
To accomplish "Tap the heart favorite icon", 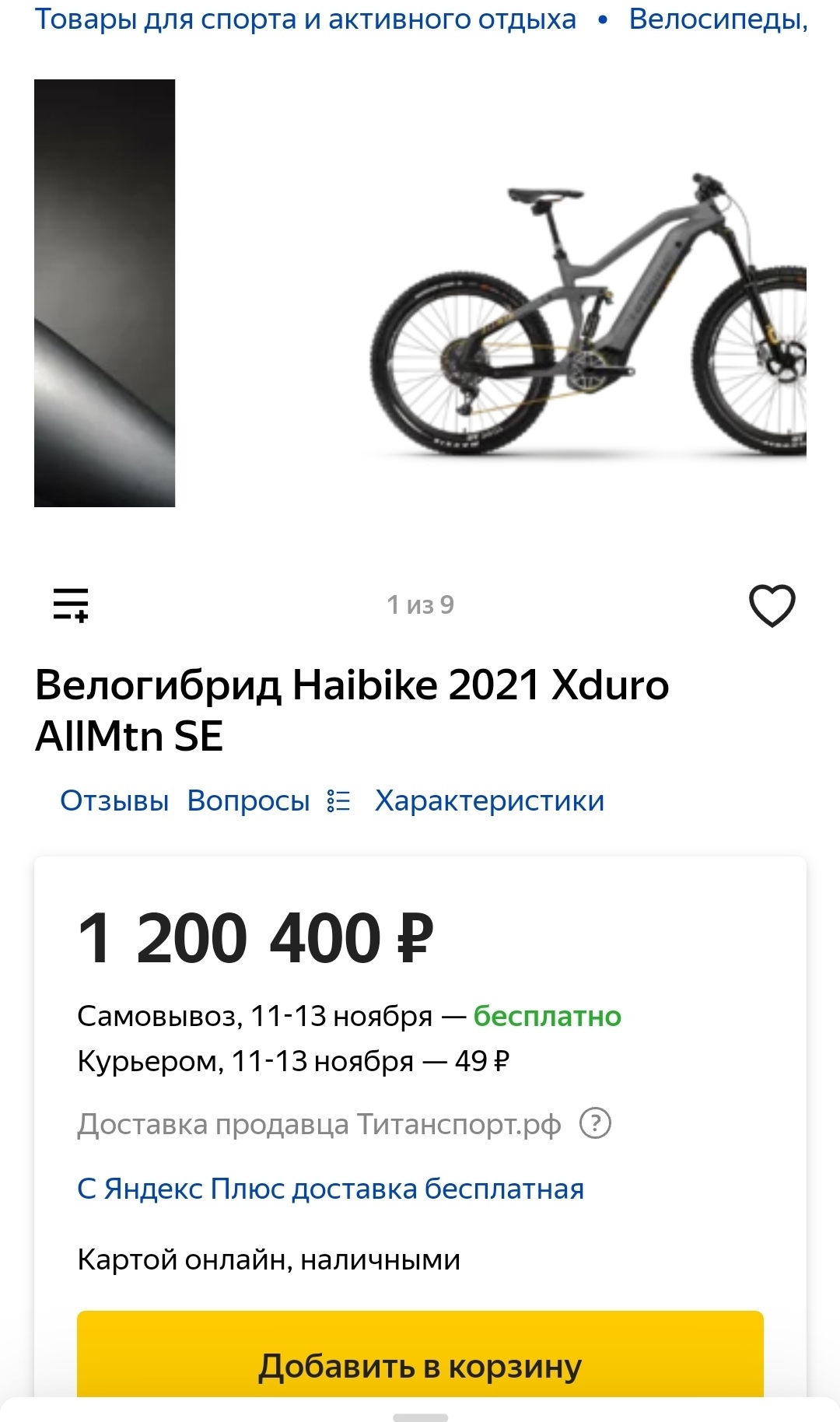I will coord(772,605).
